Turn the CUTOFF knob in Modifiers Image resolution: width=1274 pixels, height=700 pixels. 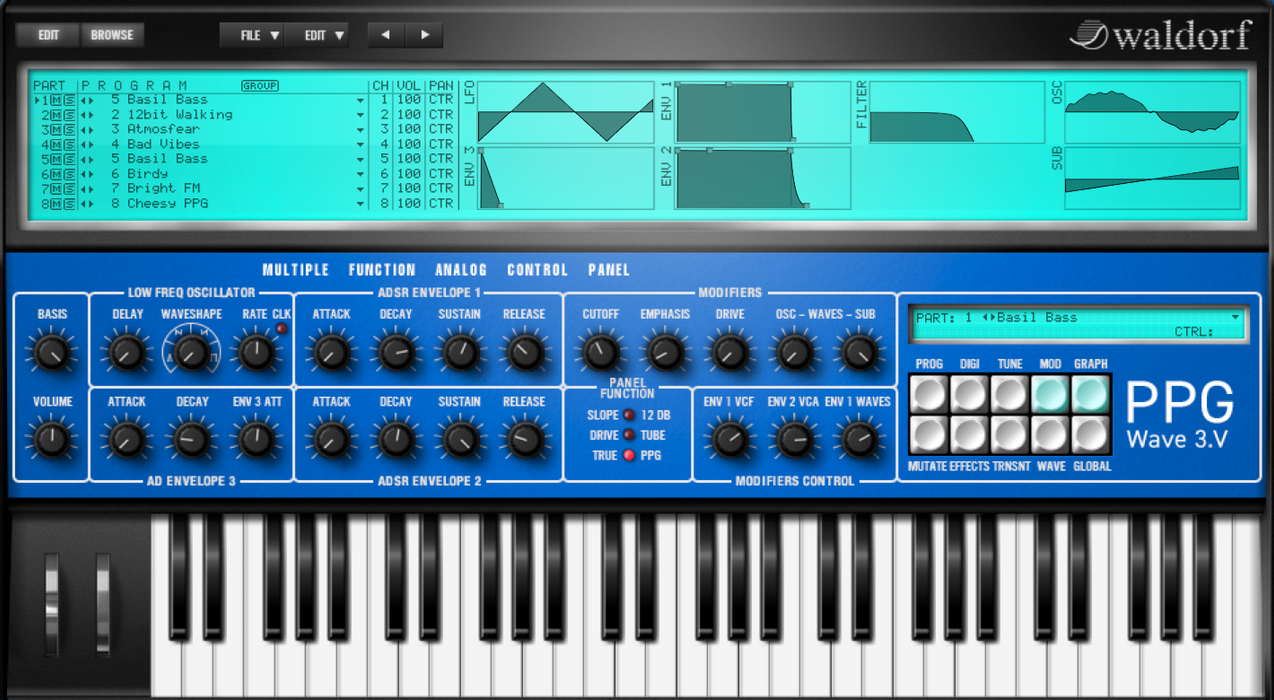(601, 352)
